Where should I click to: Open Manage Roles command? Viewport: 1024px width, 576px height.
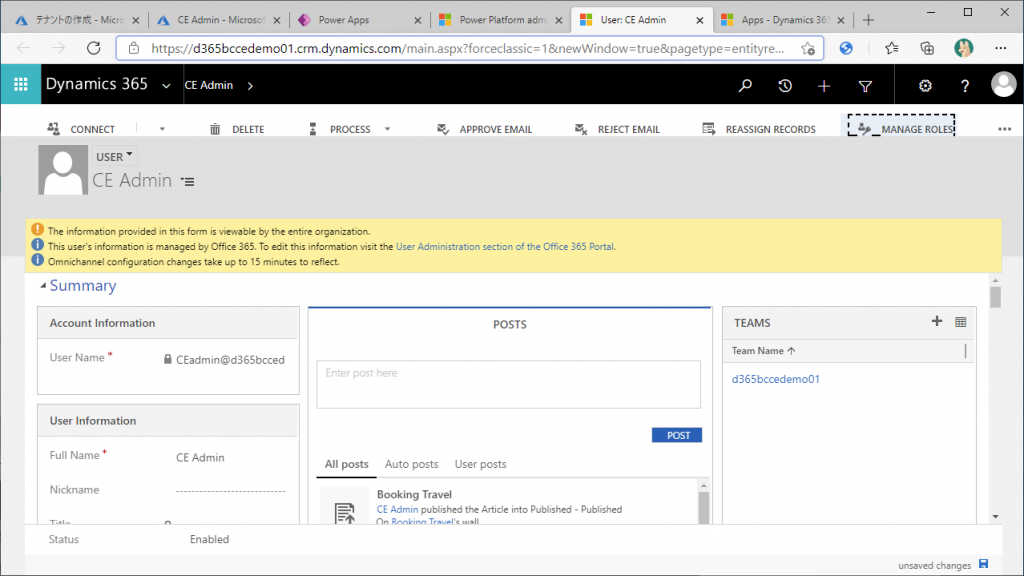click(x=901, y=126)
